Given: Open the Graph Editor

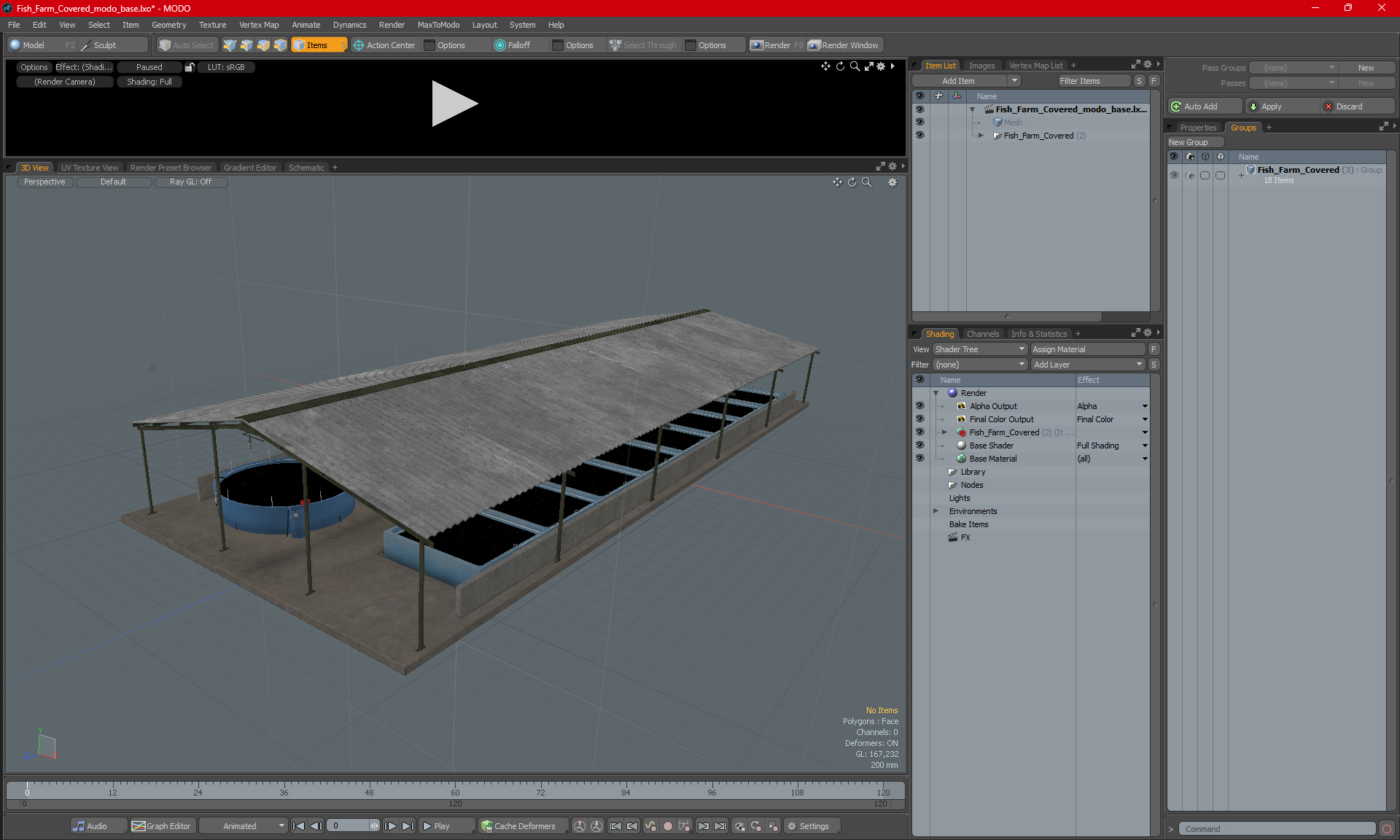Looking at the screenshot, I should click(x=161, y=826).
